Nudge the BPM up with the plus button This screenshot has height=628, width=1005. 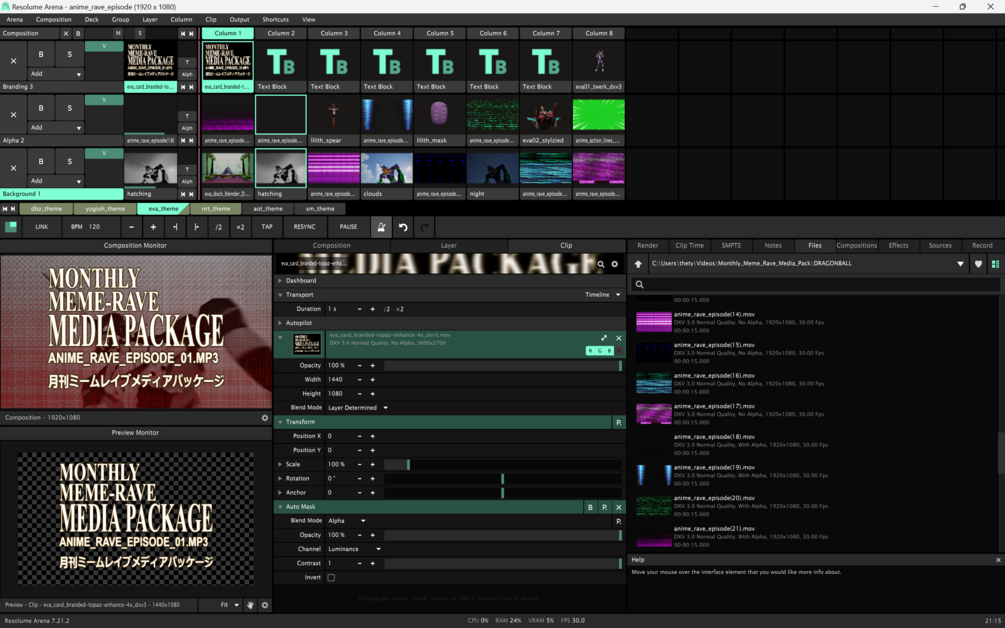pyautogui.click(x=153, y=227)
